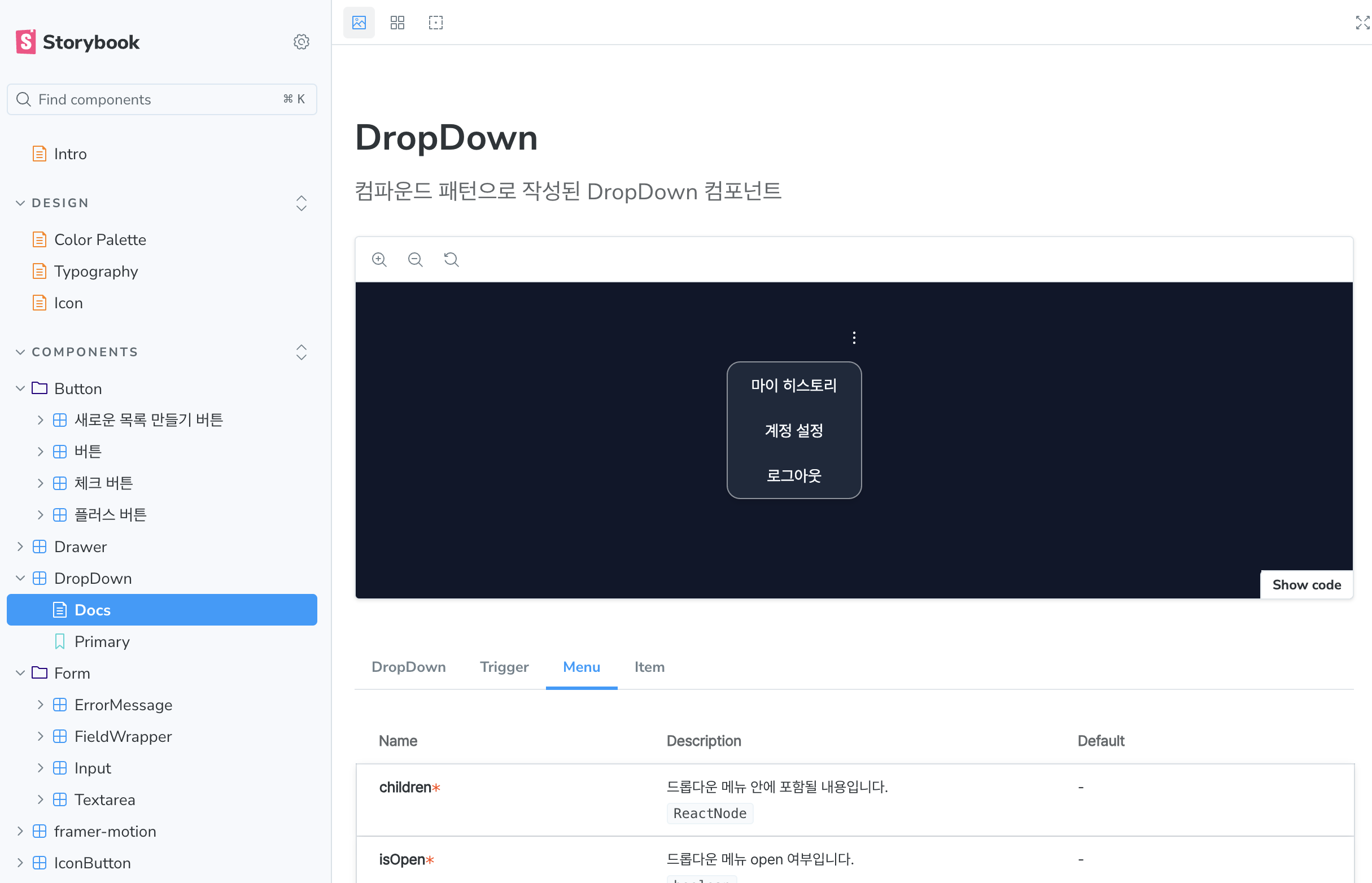Select the 로그아웃 menu item

793,475
